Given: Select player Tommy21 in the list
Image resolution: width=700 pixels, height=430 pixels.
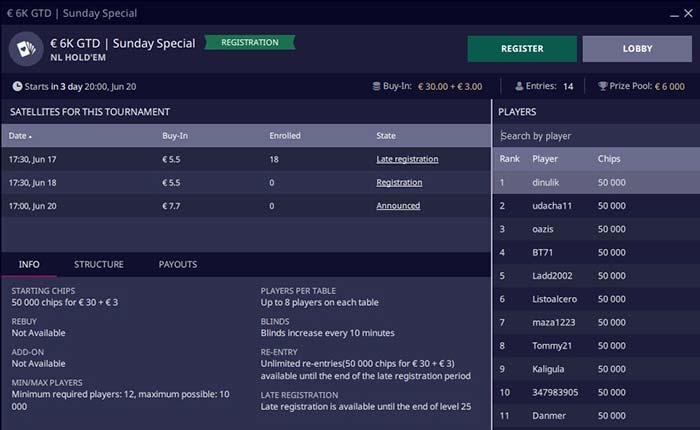Looking at the screenshot, I should point(596,345).
